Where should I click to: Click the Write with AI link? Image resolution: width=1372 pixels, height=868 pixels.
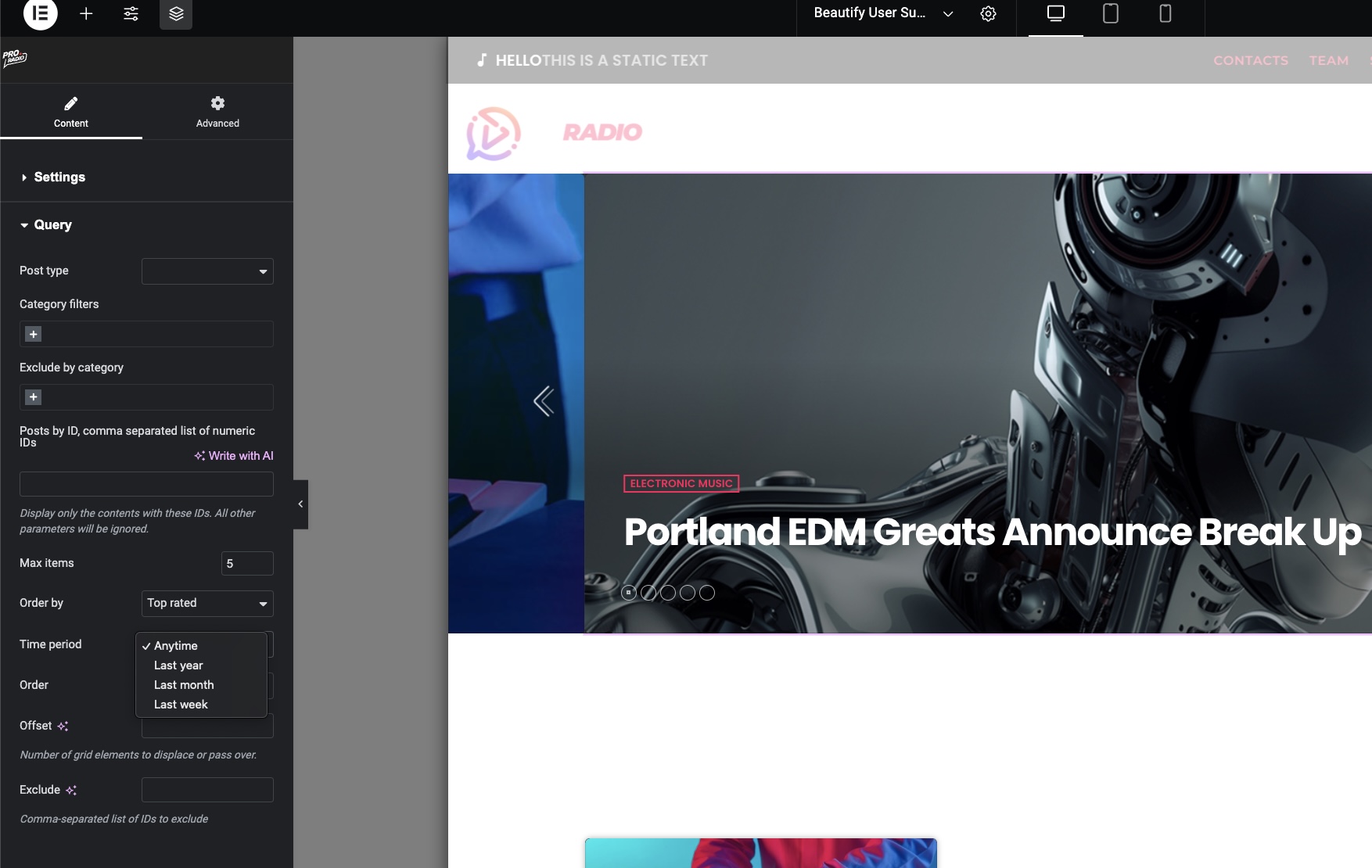coord(234,456)
